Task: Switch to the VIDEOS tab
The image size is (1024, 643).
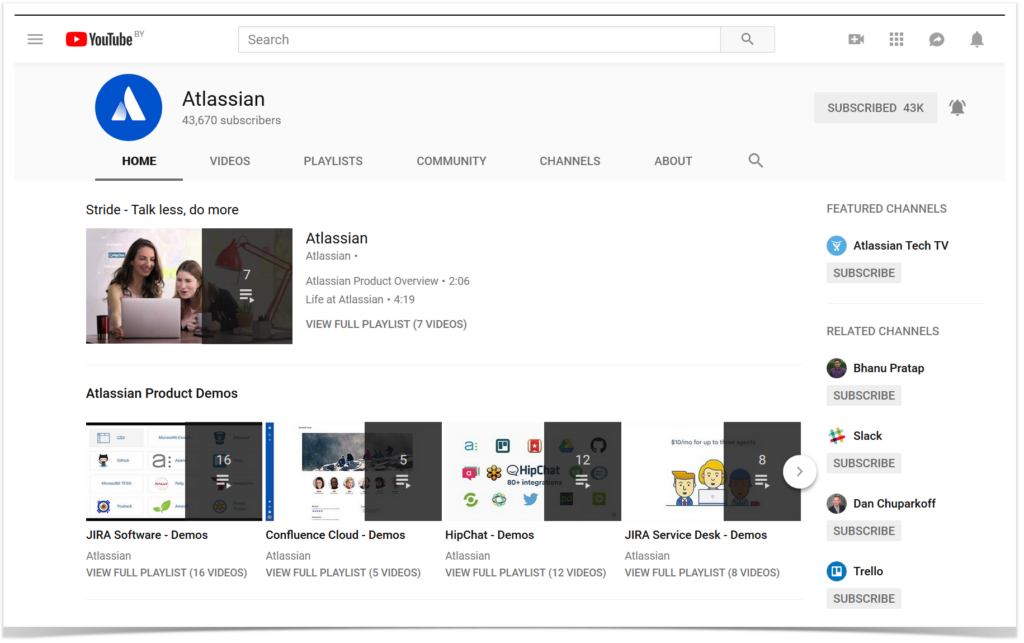Action: point(229,161)
